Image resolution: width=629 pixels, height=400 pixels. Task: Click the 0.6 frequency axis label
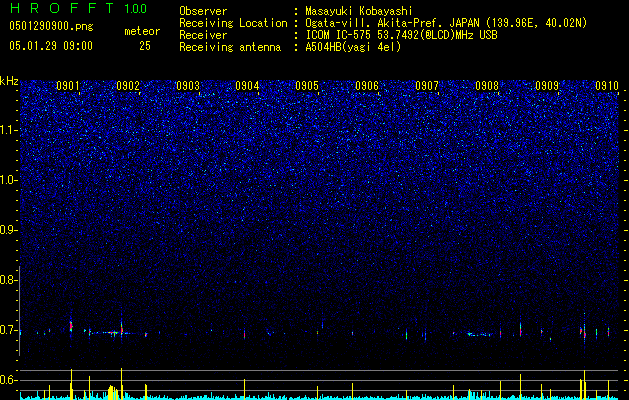8,380
